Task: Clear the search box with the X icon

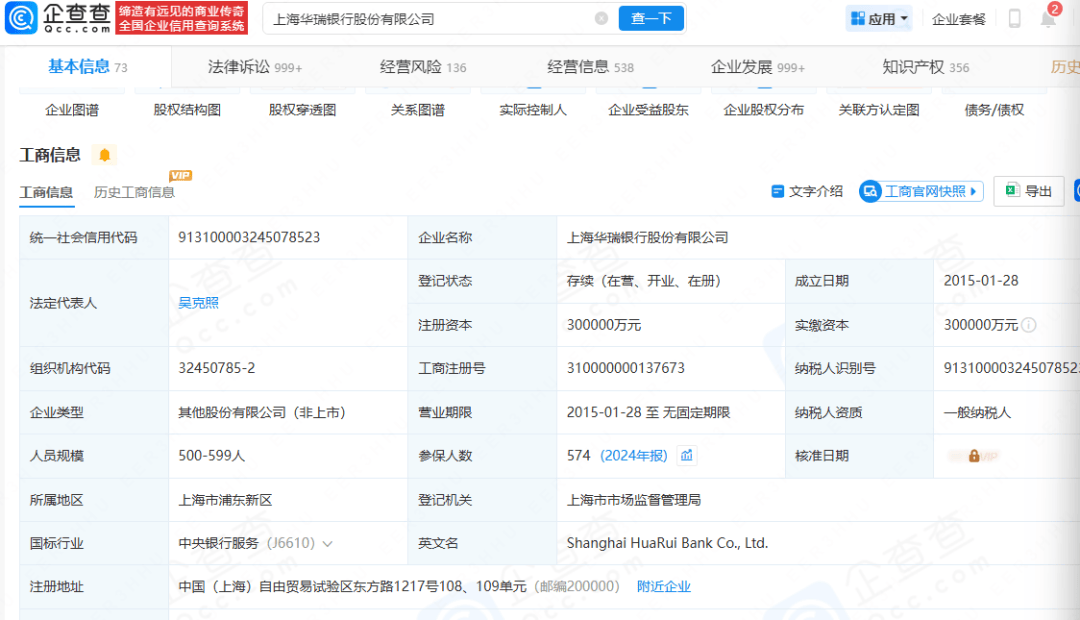Action: pyautogui.click(x=601, y=18)
